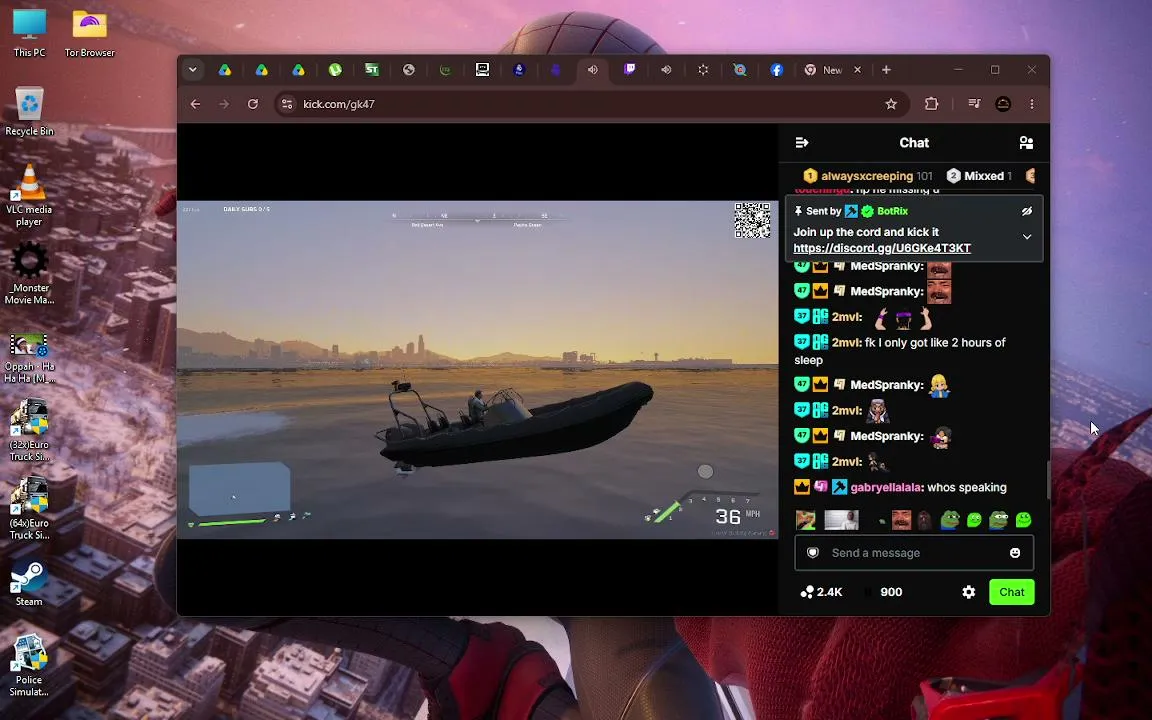Close the New tab
The width and height of the screenshot is (1152, 720).
point(857,70)
